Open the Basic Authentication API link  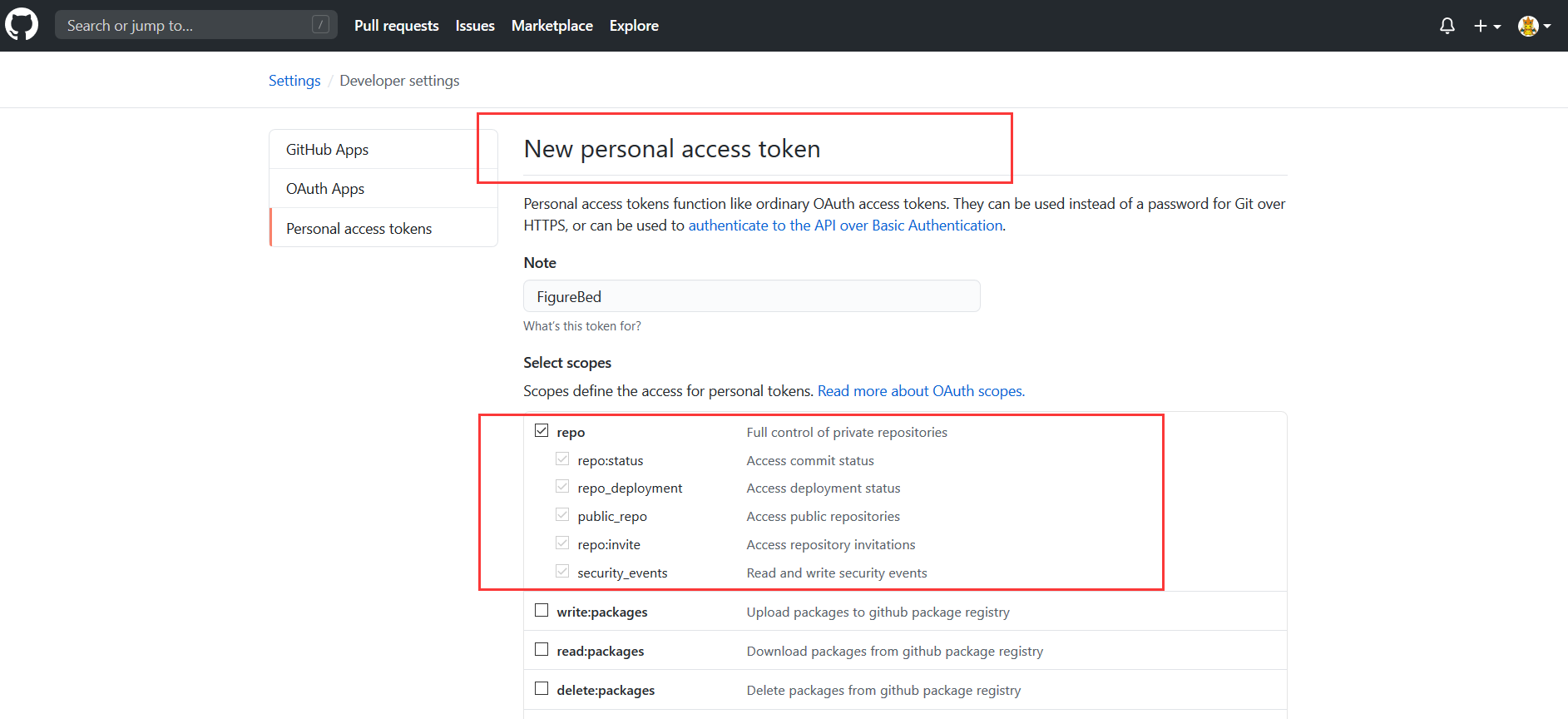click(845, 226)
